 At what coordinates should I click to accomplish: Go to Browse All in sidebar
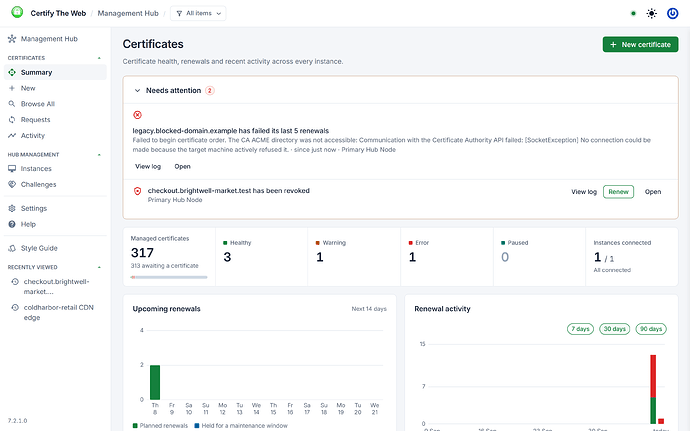coord(55,104)
